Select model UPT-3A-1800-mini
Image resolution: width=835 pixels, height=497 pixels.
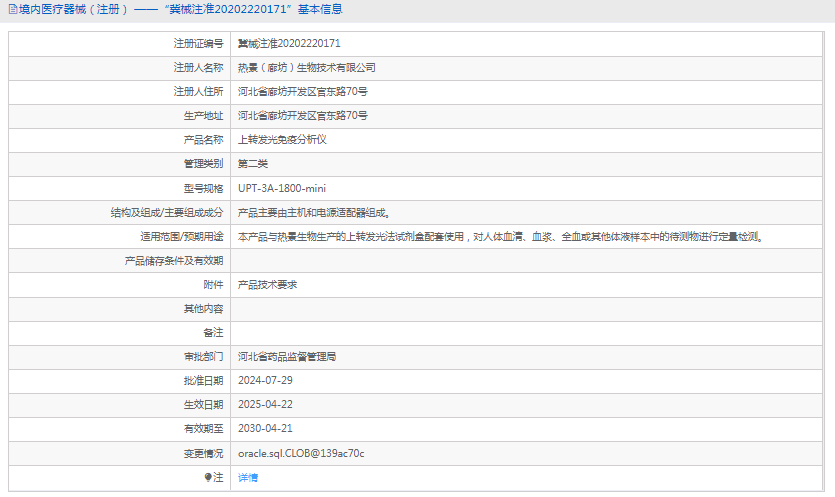pos(282,189)
